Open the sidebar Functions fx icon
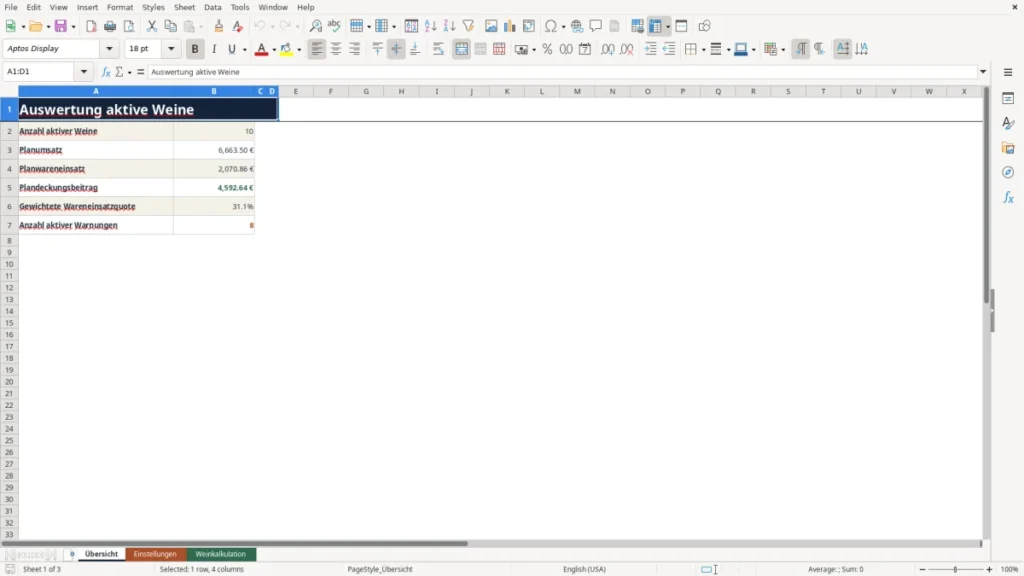 click(1008, 197)
